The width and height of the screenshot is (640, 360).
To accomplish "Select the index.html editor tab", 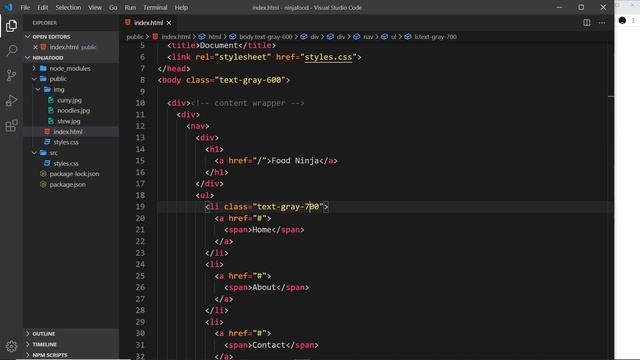I will pos(148,23).
